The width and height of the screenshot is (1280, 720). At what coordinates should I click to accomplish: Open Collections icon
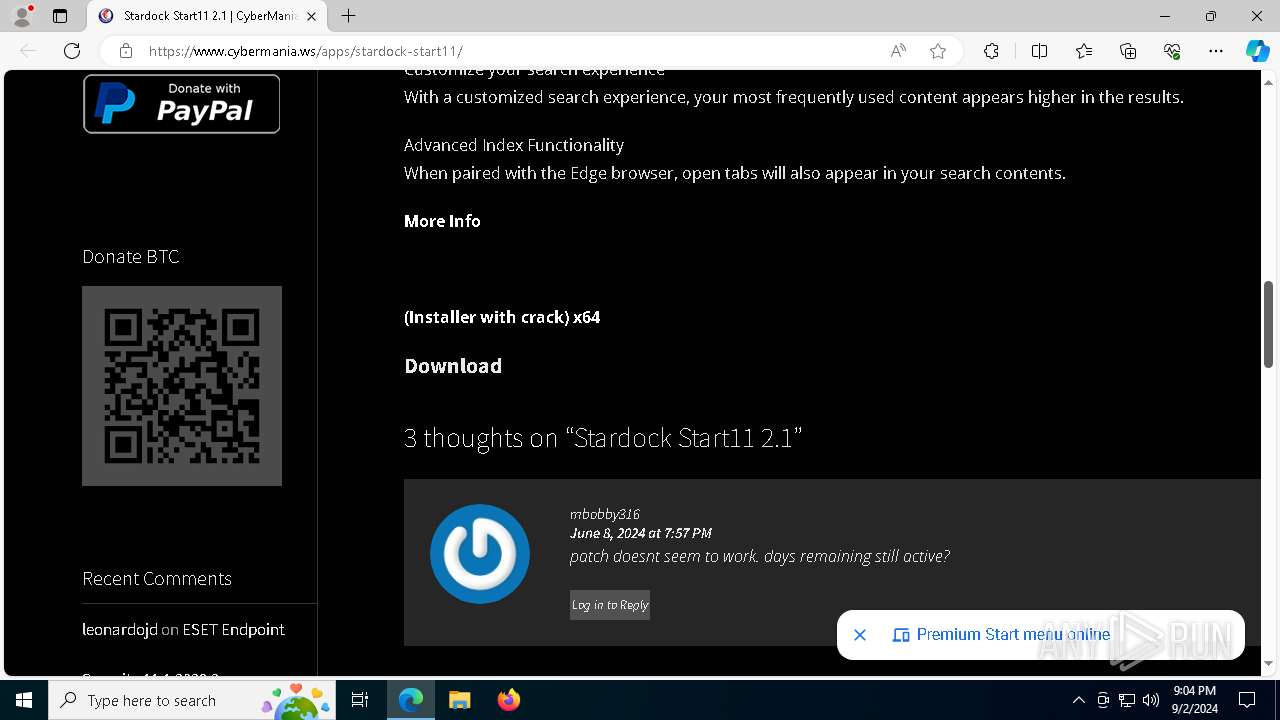[x=1128, y=51]
